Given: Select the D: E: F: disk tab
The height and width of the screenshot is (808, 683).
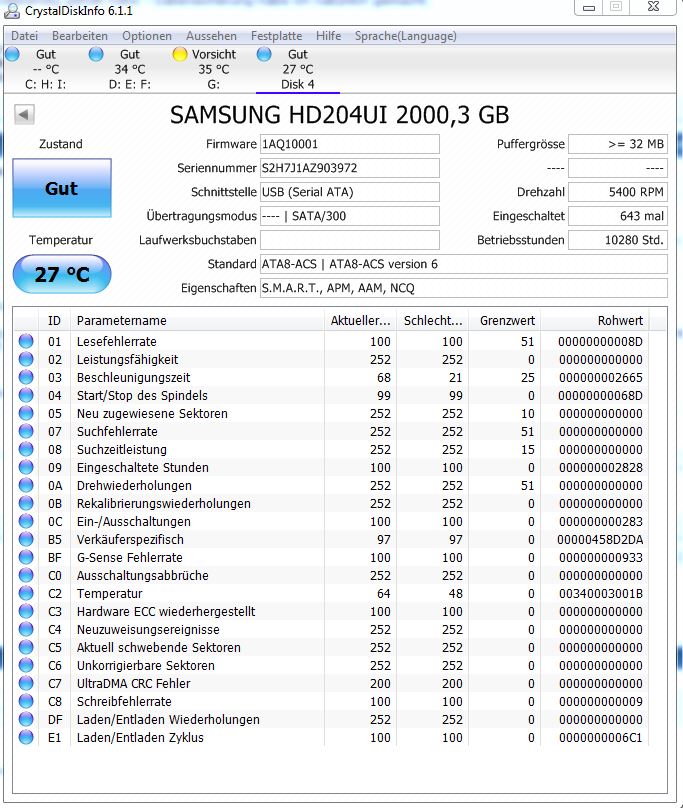Looking at the screenshot, I should 129,69.
